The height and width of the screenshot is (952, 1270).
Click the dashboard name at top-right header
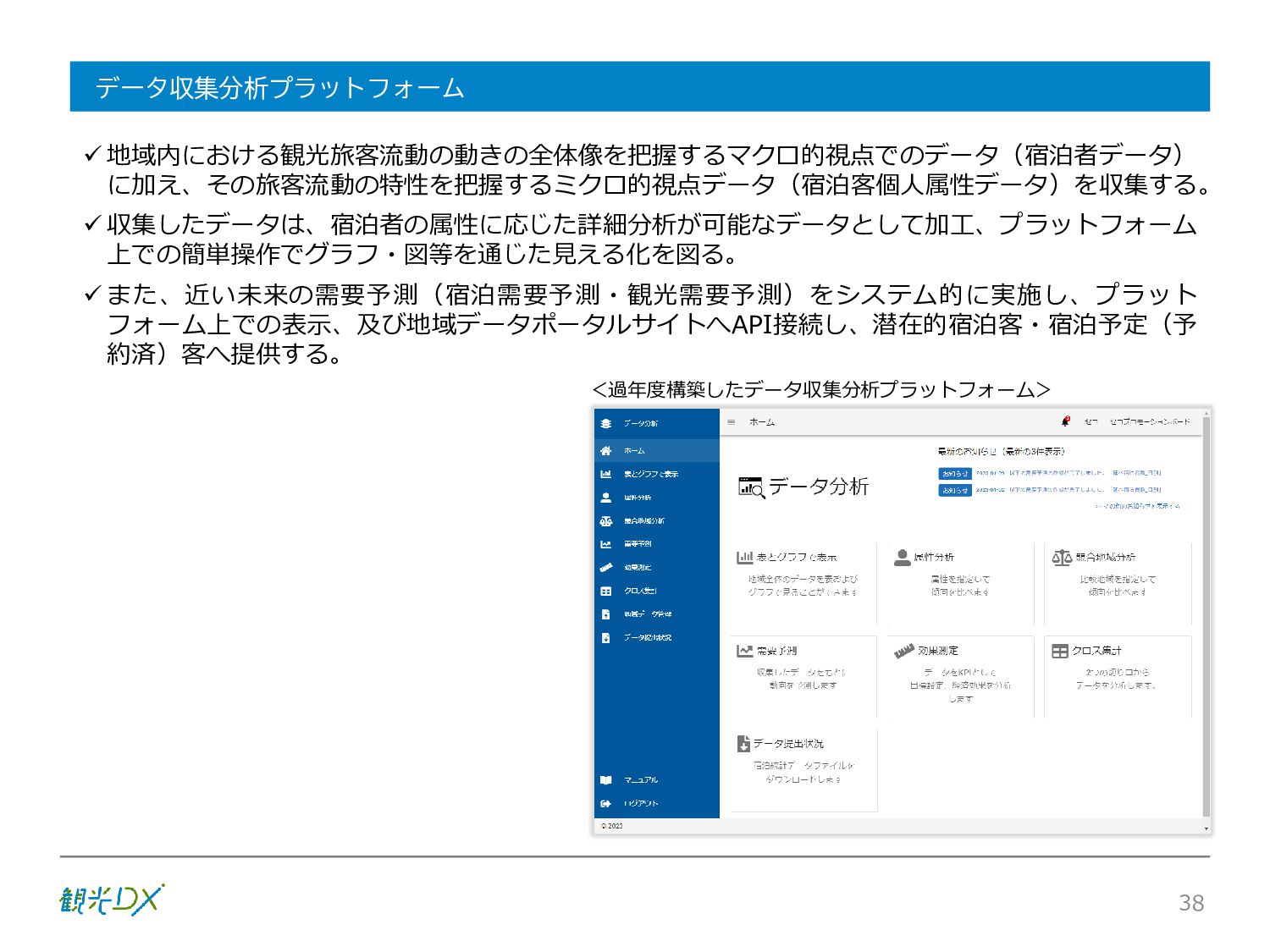(x=1150, y=421)
